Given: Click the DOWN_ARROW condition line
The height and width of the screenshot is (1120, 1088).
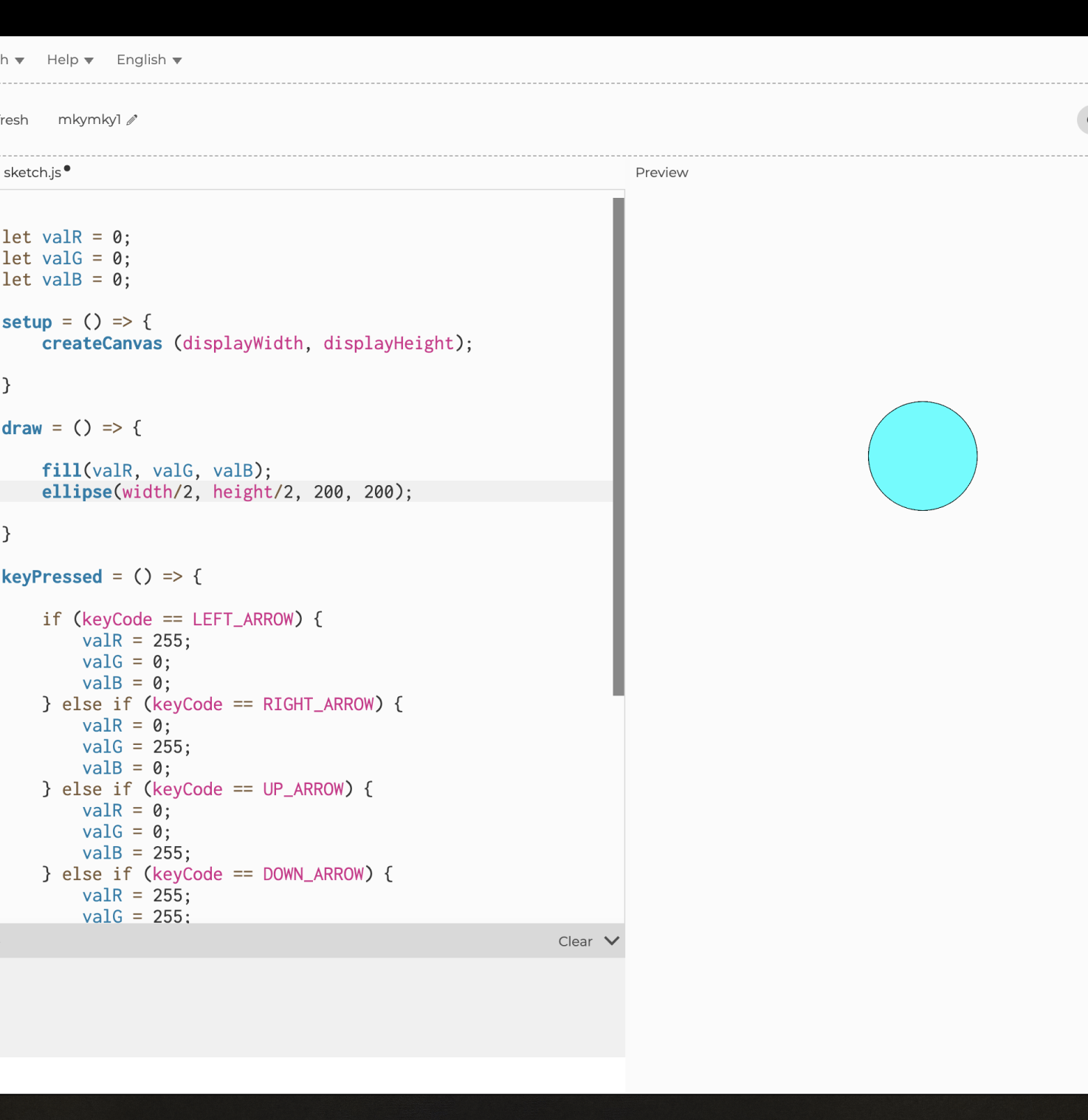Looking at the screenshot, I should (218, 874).
